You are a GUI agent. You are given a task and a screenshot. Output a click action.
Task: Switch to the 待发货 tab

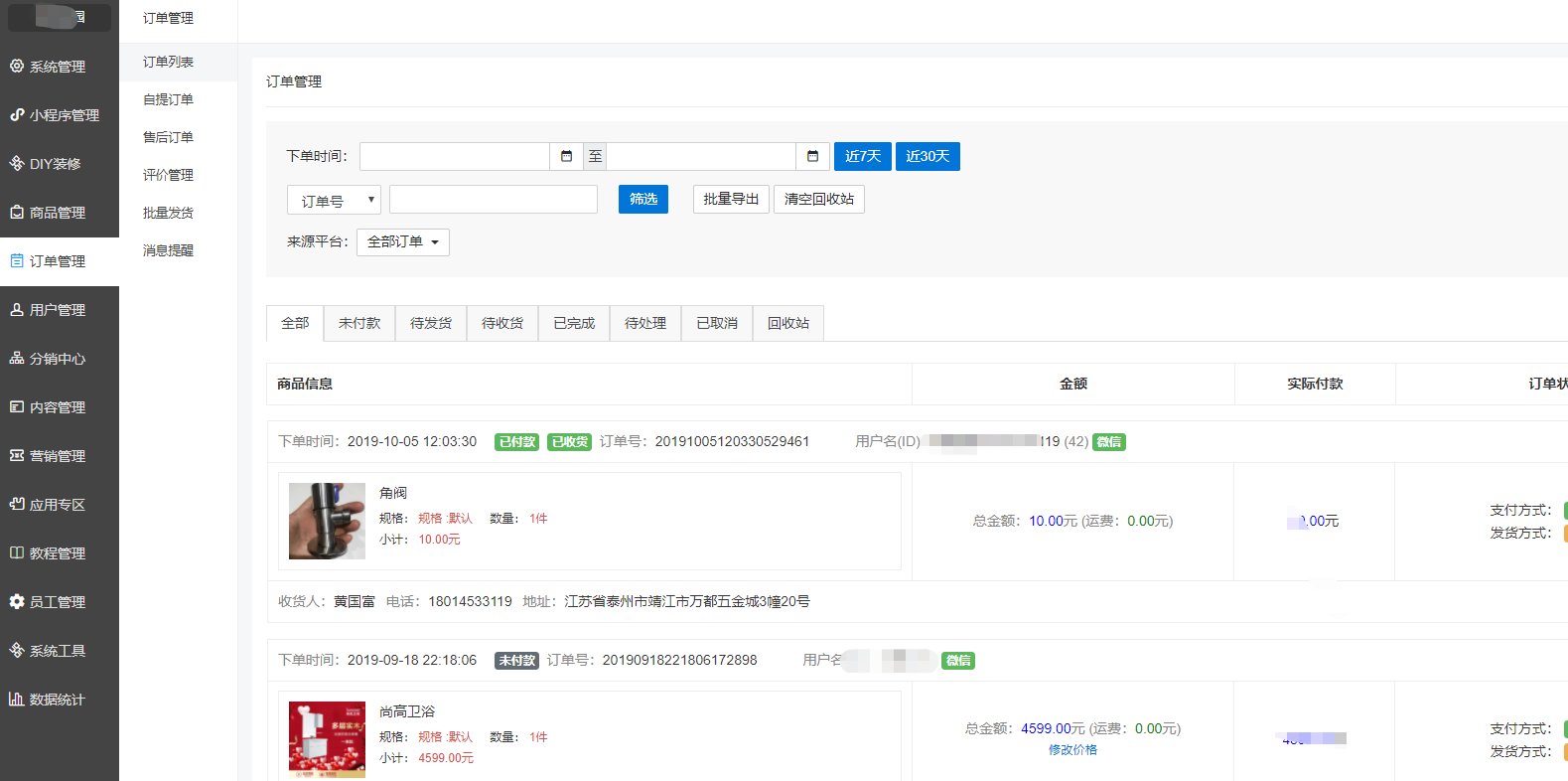[x=431, y=323]
